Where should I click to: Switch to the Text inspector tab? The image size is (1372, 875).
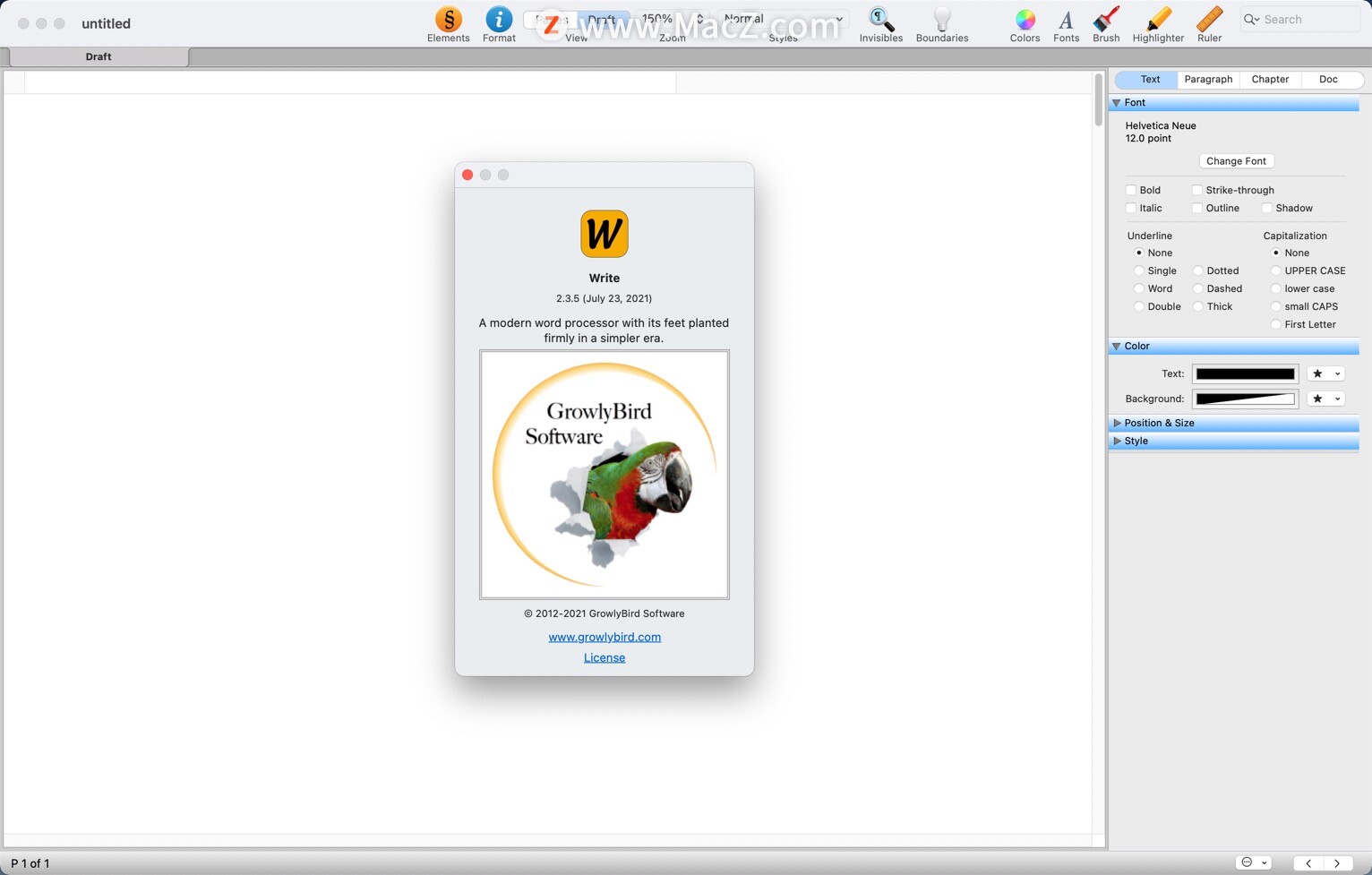pos(1150,80)
